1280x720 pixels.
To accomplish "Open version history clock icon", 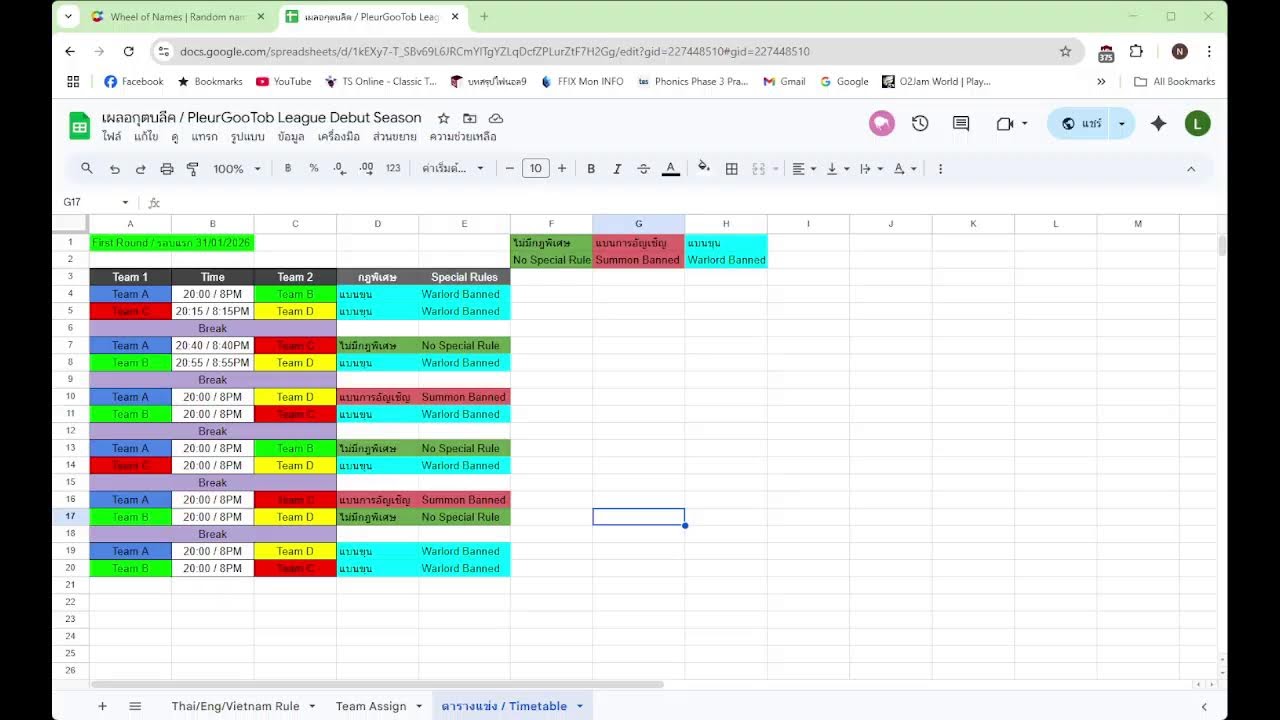I will point(920,123).
